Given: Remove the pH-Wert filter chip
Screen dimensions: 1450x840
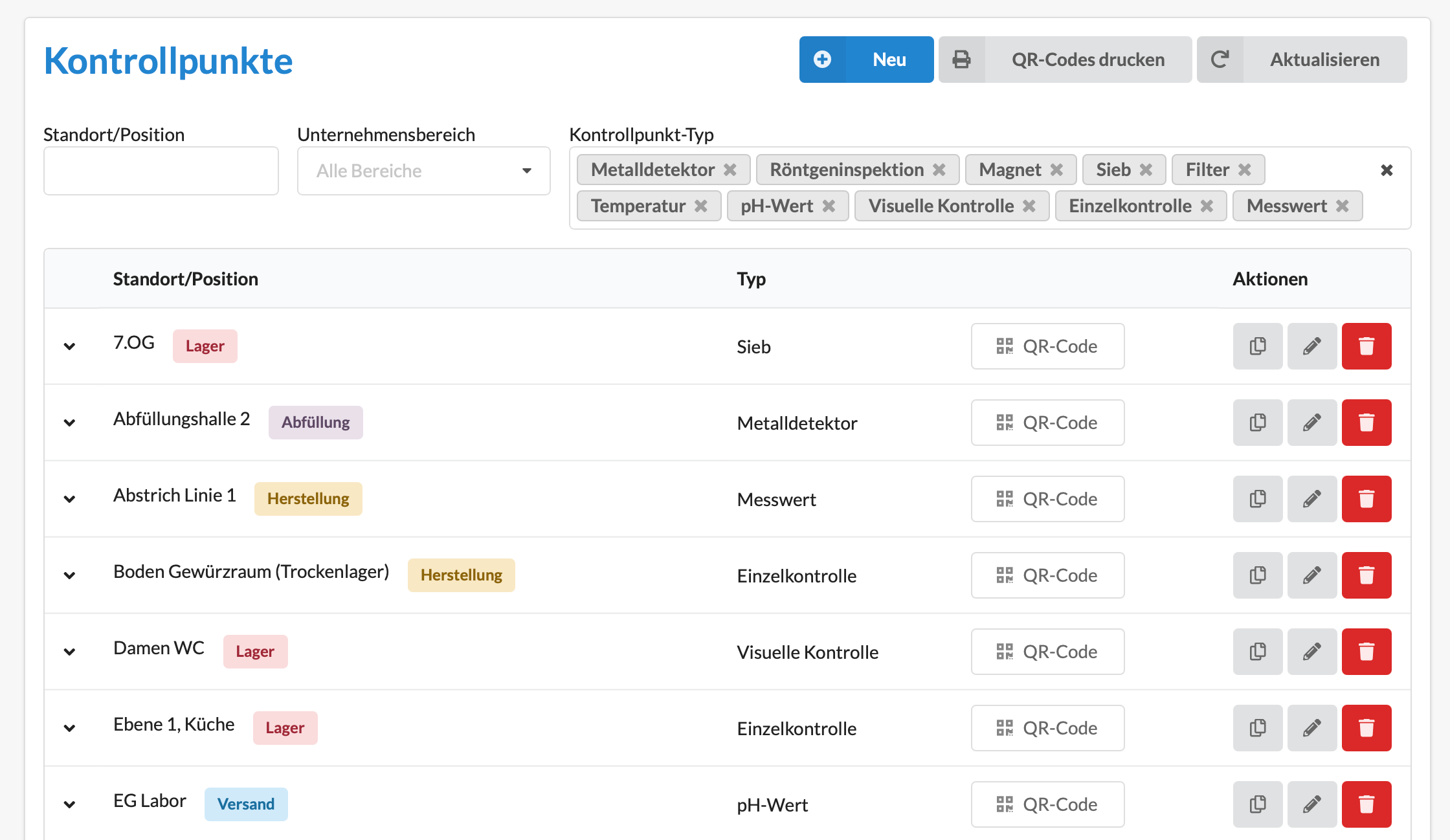Looking at the screenshot, I should pos(829,206).
